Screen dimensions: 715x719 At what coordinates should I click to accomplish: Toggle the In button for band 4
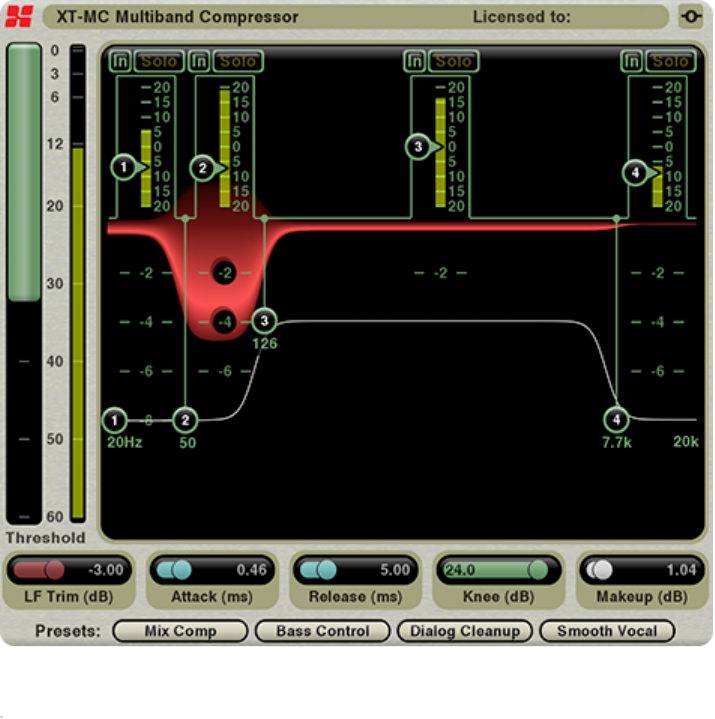click(632, 61)
